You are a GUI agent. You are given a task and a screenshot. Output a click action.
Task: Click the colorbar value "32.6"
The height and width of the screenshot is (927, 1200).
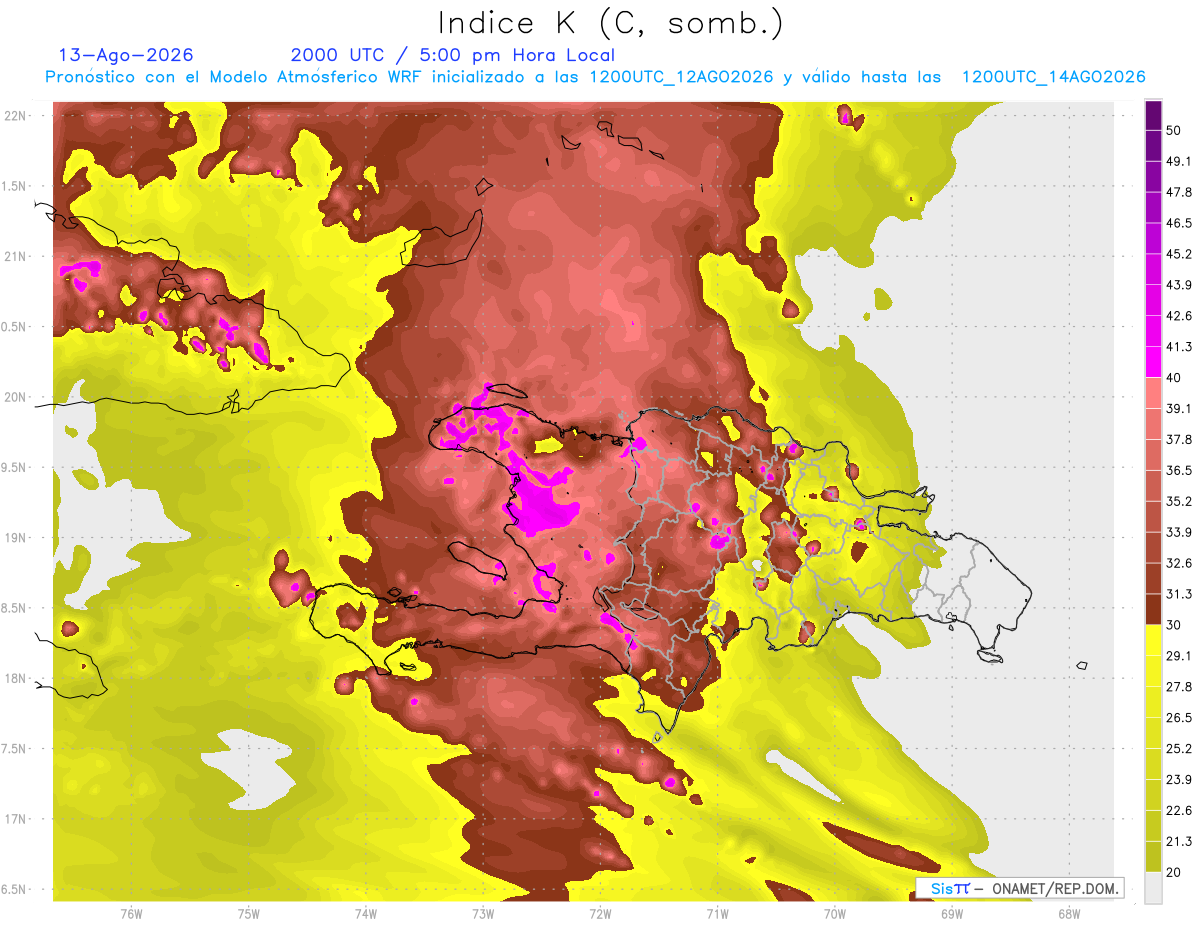[1179, 563]
